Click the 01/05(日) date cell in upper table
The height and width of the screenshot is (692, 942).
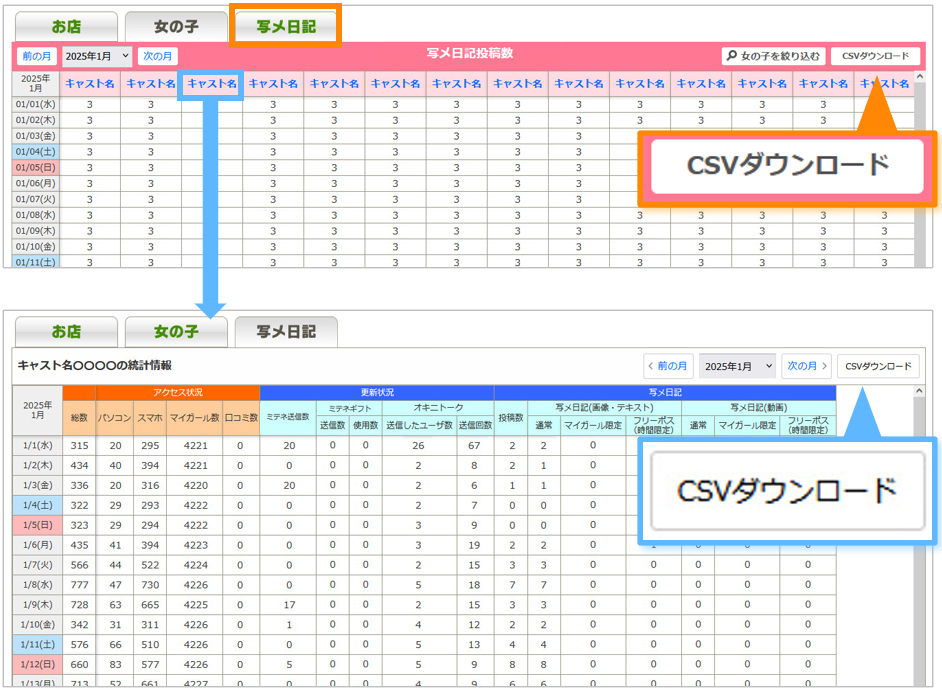click(x=36, y=167)
